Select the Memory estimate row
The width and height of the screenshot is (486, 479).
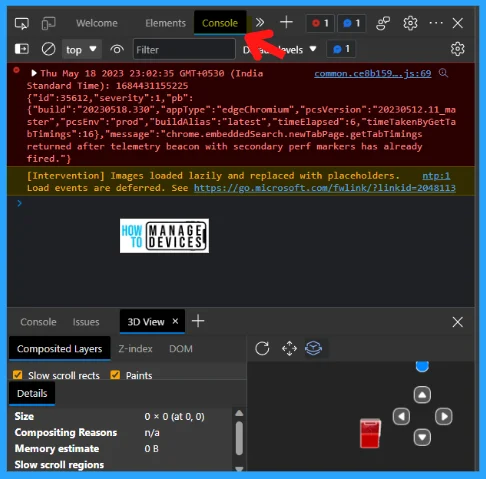(x=121, y=449)
